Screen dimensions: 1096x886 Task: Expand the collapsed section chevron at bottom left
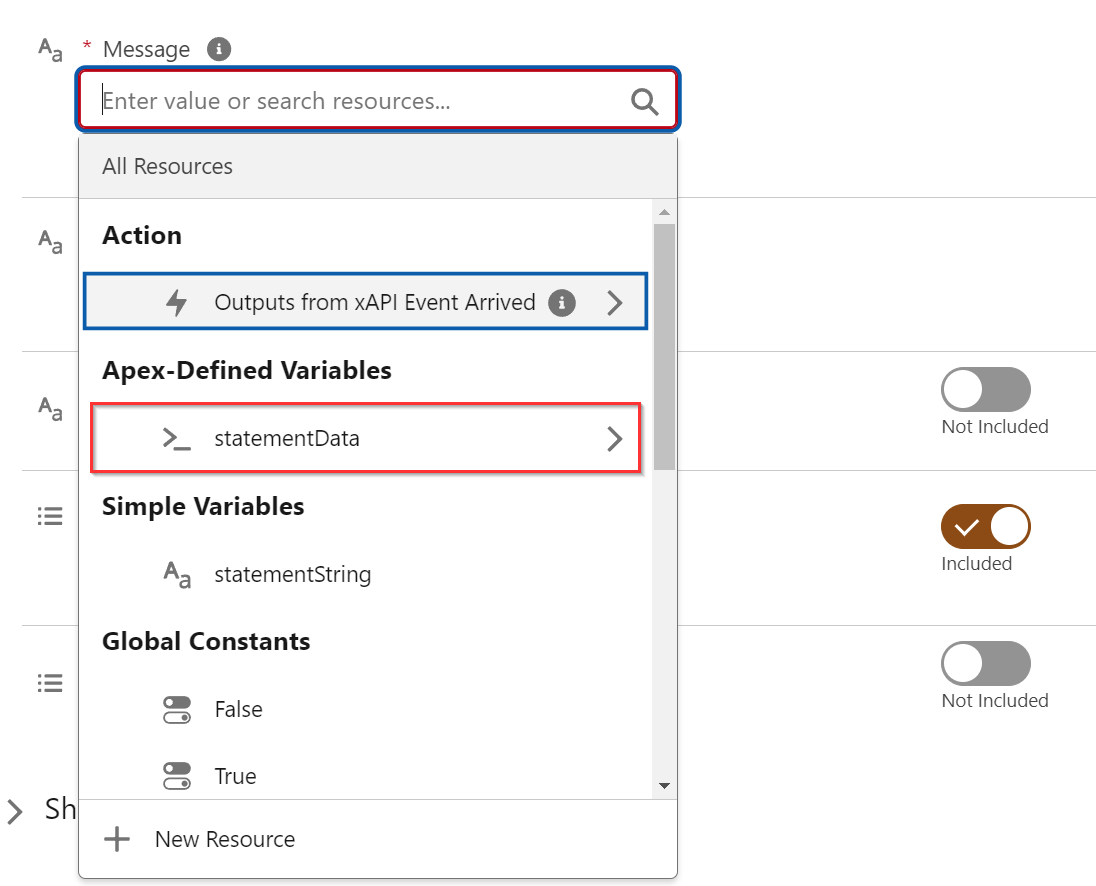15,811
